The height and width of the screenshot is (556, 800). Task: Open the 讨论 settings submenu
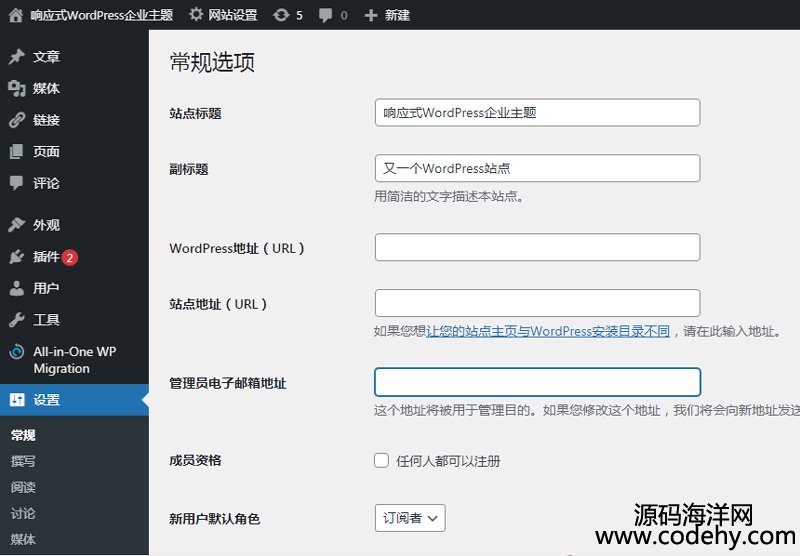pos(23,513)
